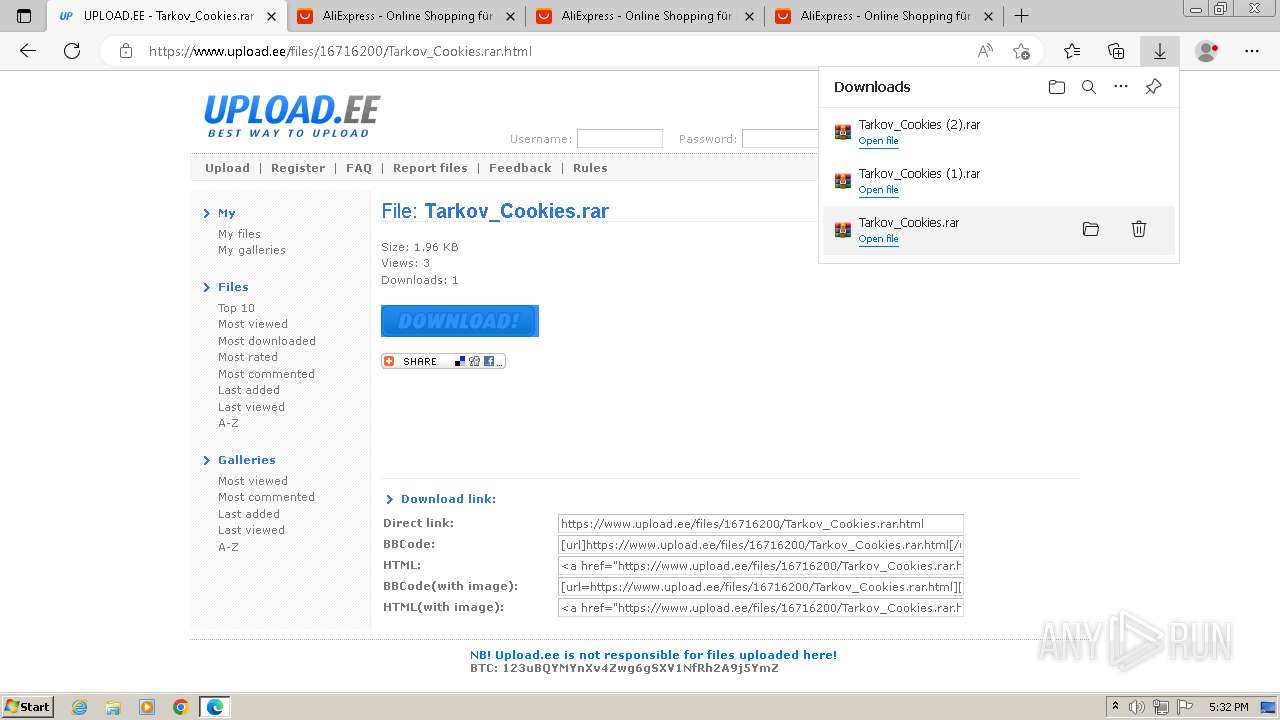Viewport: 1280px width, 720px height.
Task: Select the HTML(with image) text field
Action: pyautogui.click(x=761, y=608)
